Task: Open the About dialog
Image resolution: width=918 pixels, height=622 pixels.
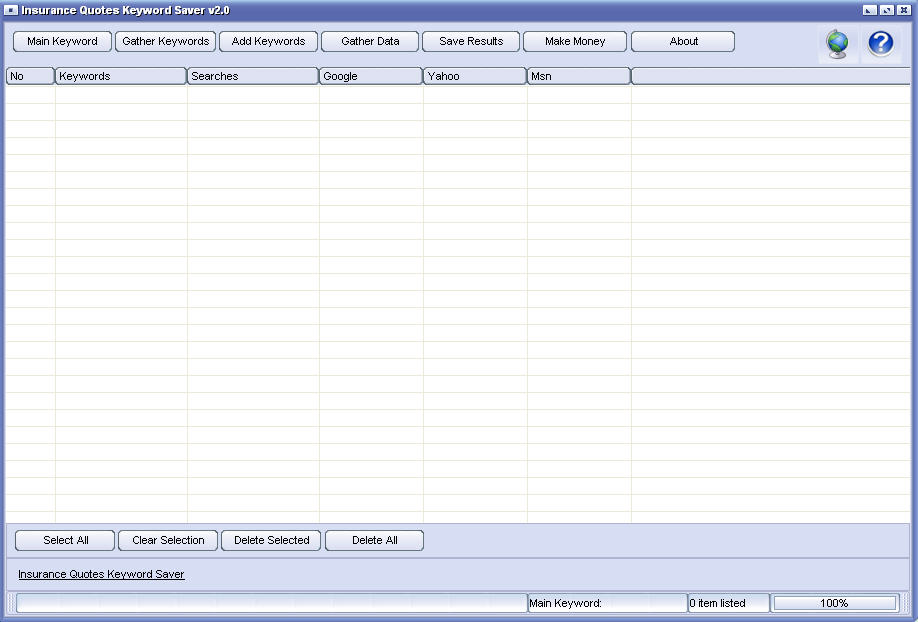Action: pos(683,42)
